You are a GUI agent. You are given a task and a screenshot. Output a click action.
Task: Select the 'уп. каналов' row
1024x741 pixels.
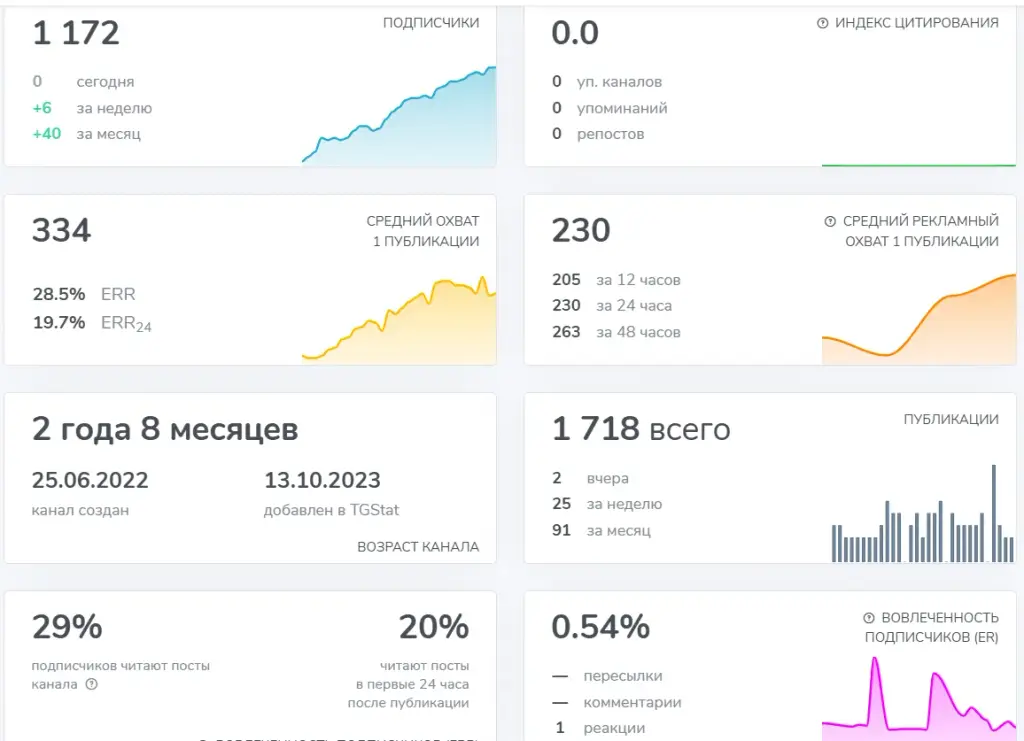point(607,82)
